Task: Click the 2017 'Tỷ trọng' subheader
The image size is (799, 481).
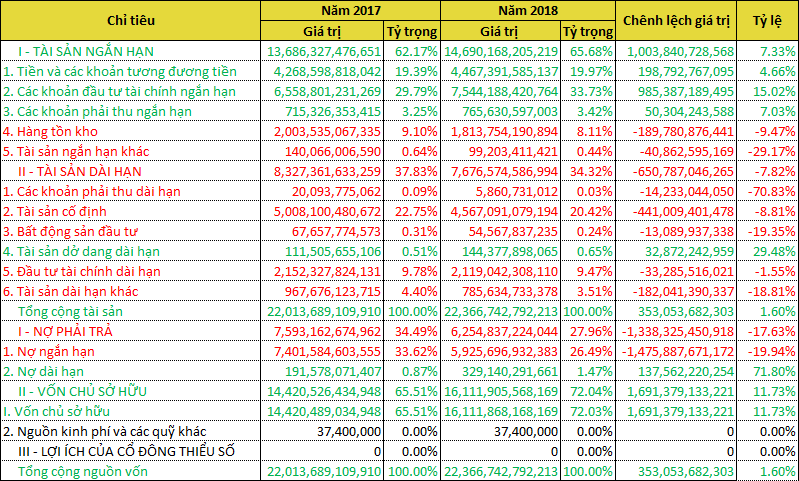Action: point(412,31)
